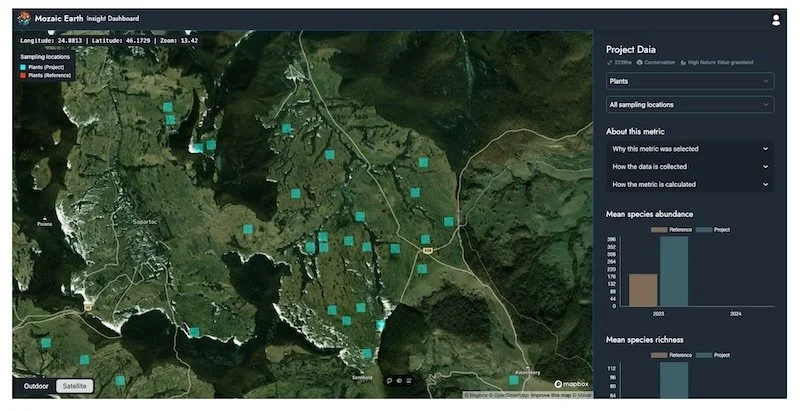Switch the basemap to Outdoor
The width and height of the screenshot is (800, 411).
coord(36,386)
